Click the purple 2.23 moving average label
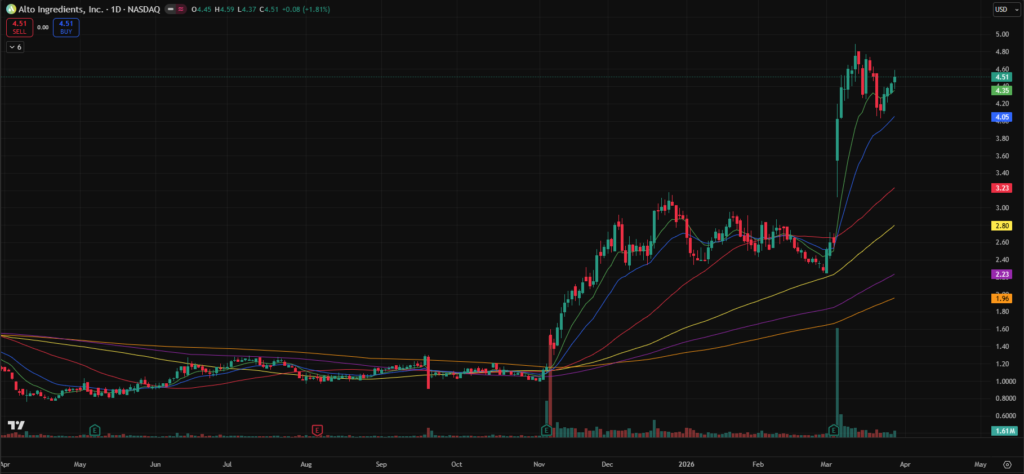The width and height of the screenshot is (1024, 474). click(x=1001, y=275)
